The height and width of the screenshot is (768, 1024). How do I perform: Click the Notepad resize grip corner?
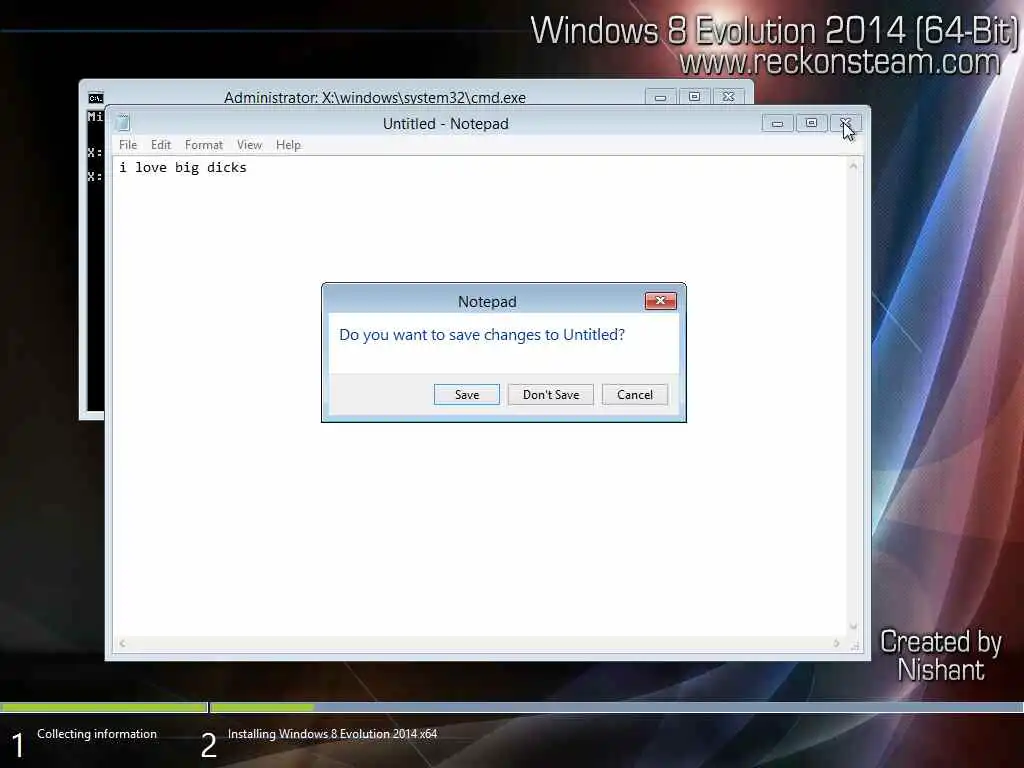854,645
